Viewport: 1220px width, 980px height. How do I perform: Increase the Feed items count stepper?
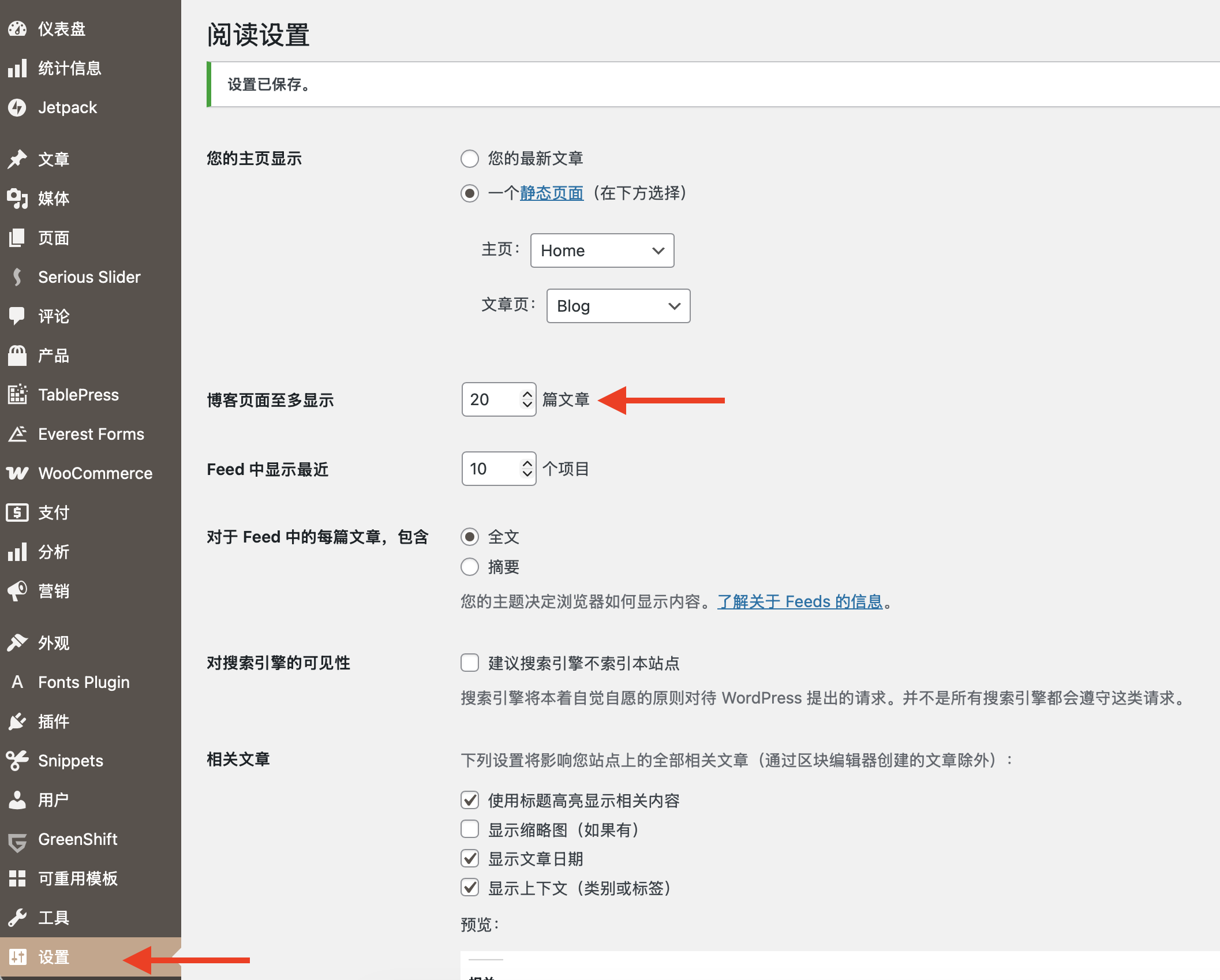526,463
